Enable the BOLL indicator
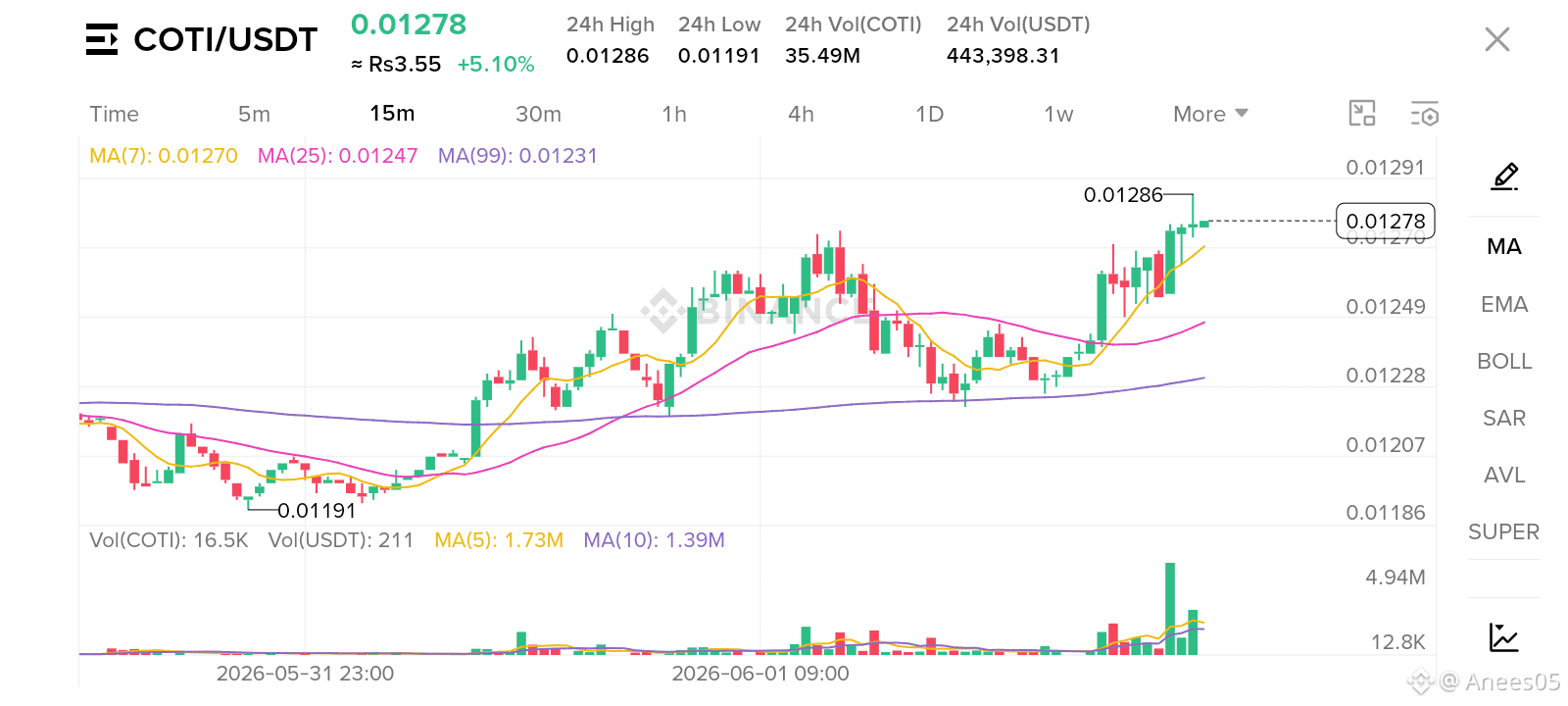 coord(1503,361)
